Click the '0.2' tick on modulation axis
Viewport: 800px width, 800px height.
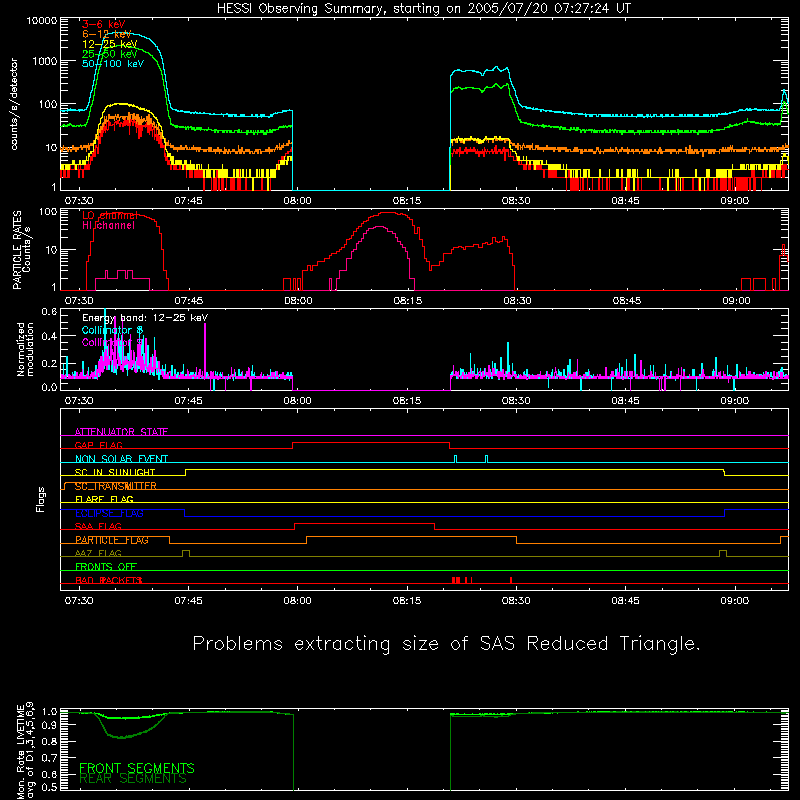(49, 364)
